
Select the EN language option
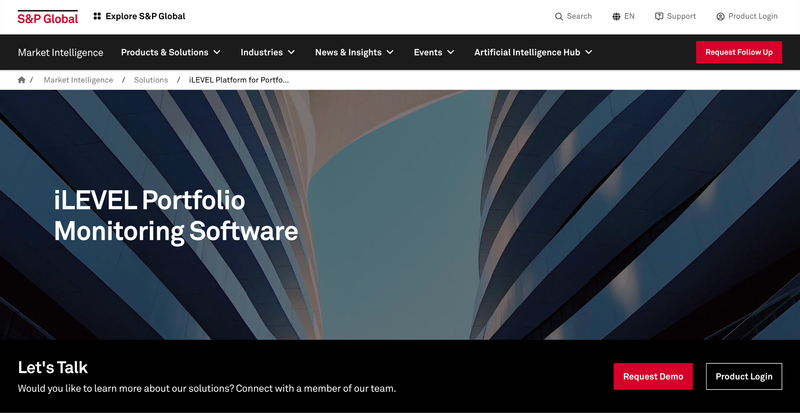click(x=630, y=16)
